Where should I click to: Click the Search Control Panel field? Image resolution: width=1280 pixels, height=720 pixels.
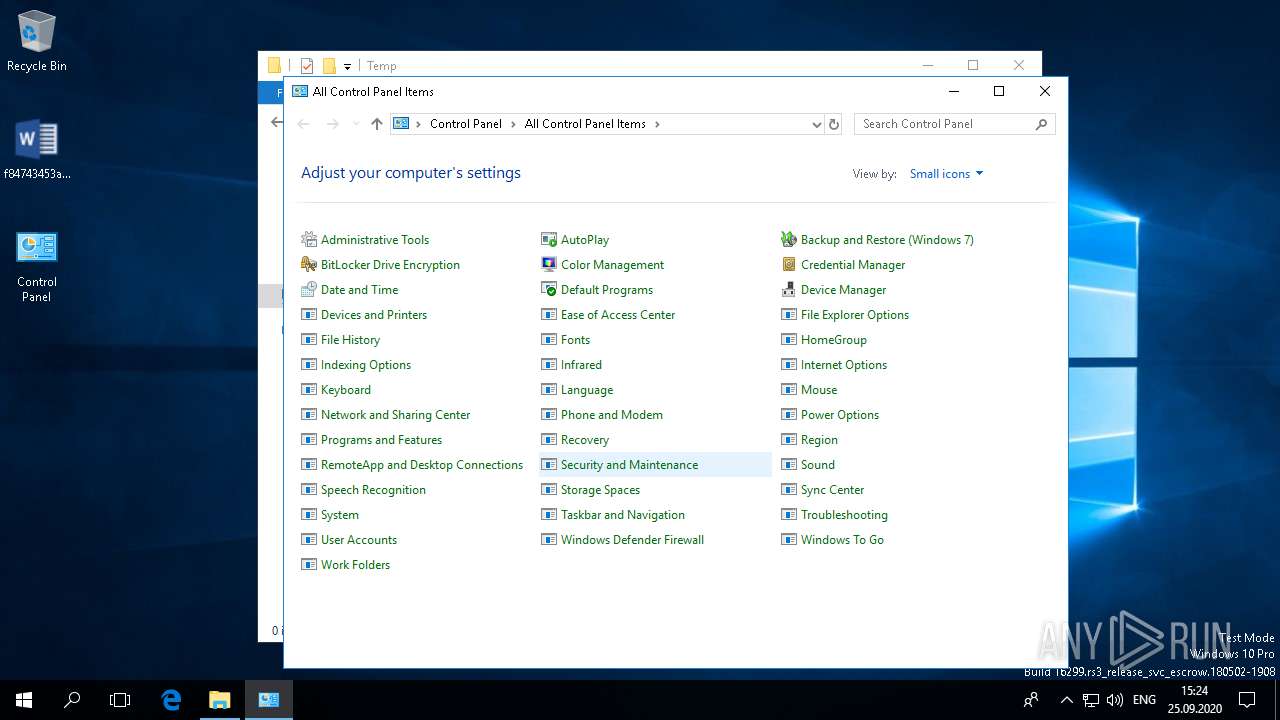955,124
